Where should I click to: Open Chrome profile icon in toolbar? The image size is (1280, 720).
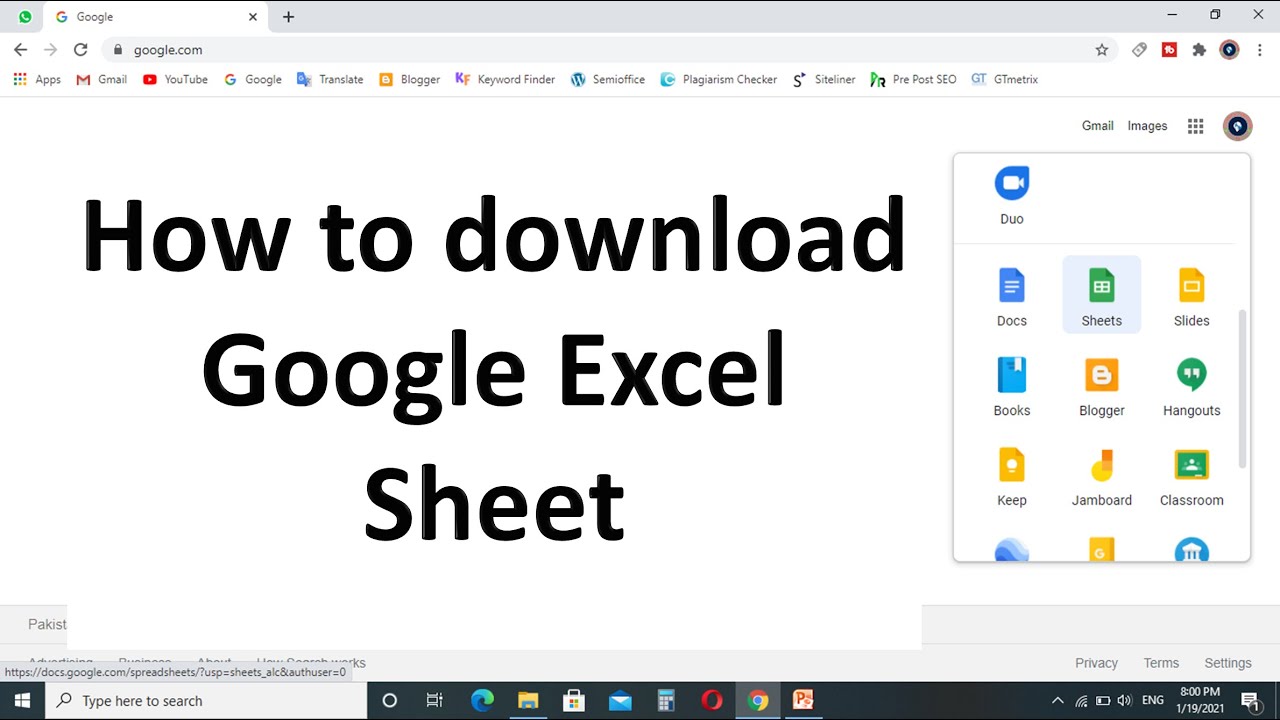coord(1230,49)
